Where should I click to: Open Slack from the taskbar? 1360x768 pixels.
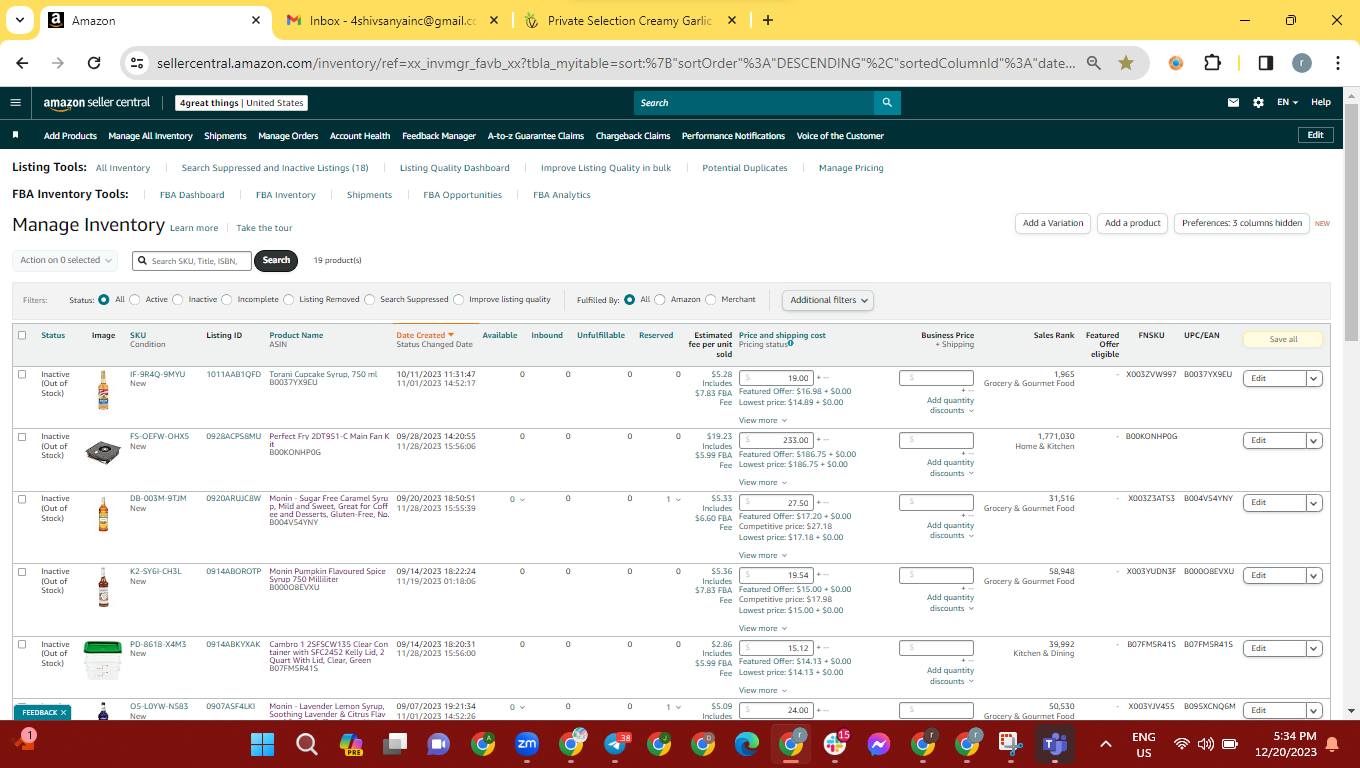(x=835, y=744)
